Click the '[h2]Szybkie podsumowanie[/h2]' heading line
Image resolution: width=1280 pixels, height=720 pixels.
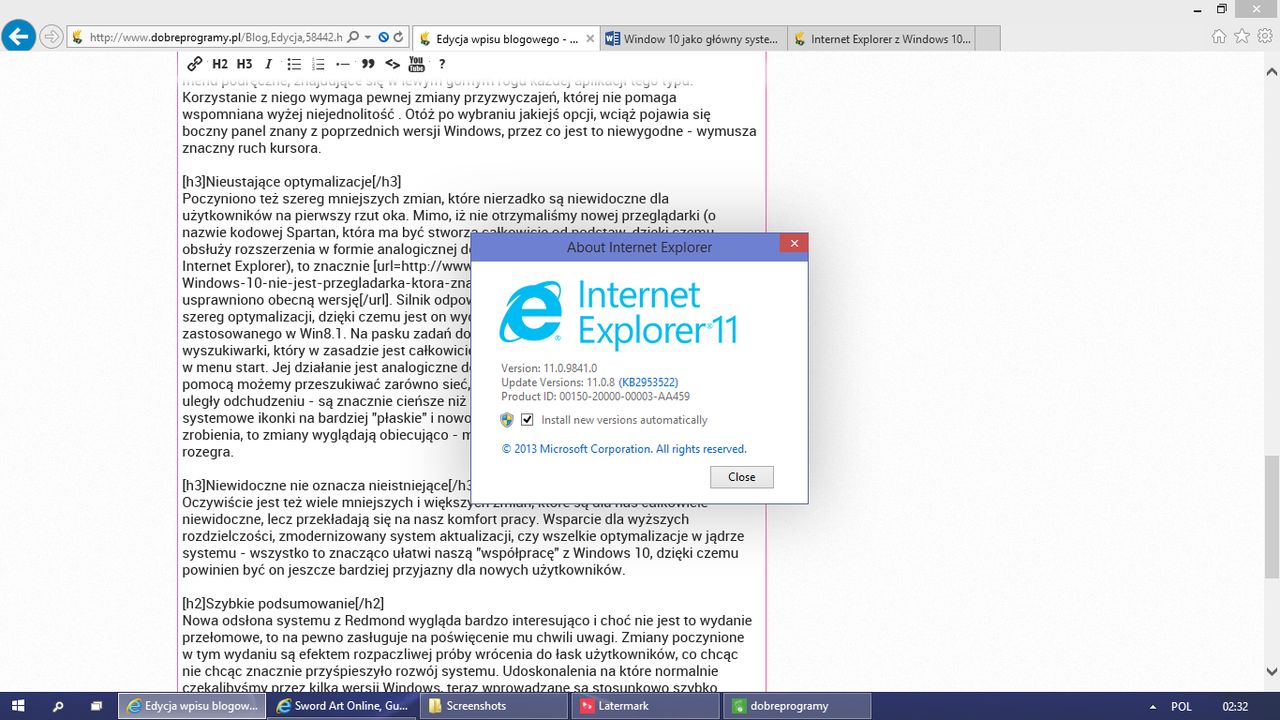pos(283,603)
